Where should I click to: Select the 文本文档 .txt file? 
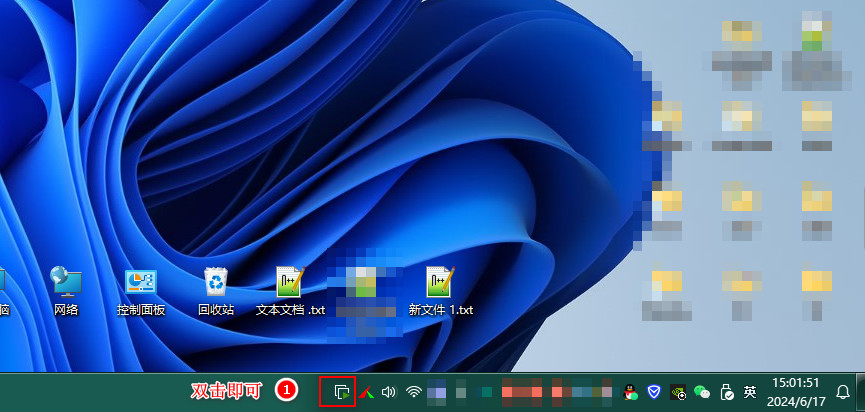290,291
